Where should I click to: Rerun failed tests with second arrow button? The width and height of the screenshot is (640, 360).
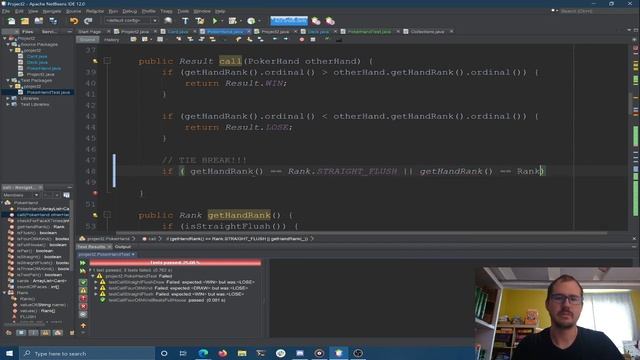coord(83,271)
